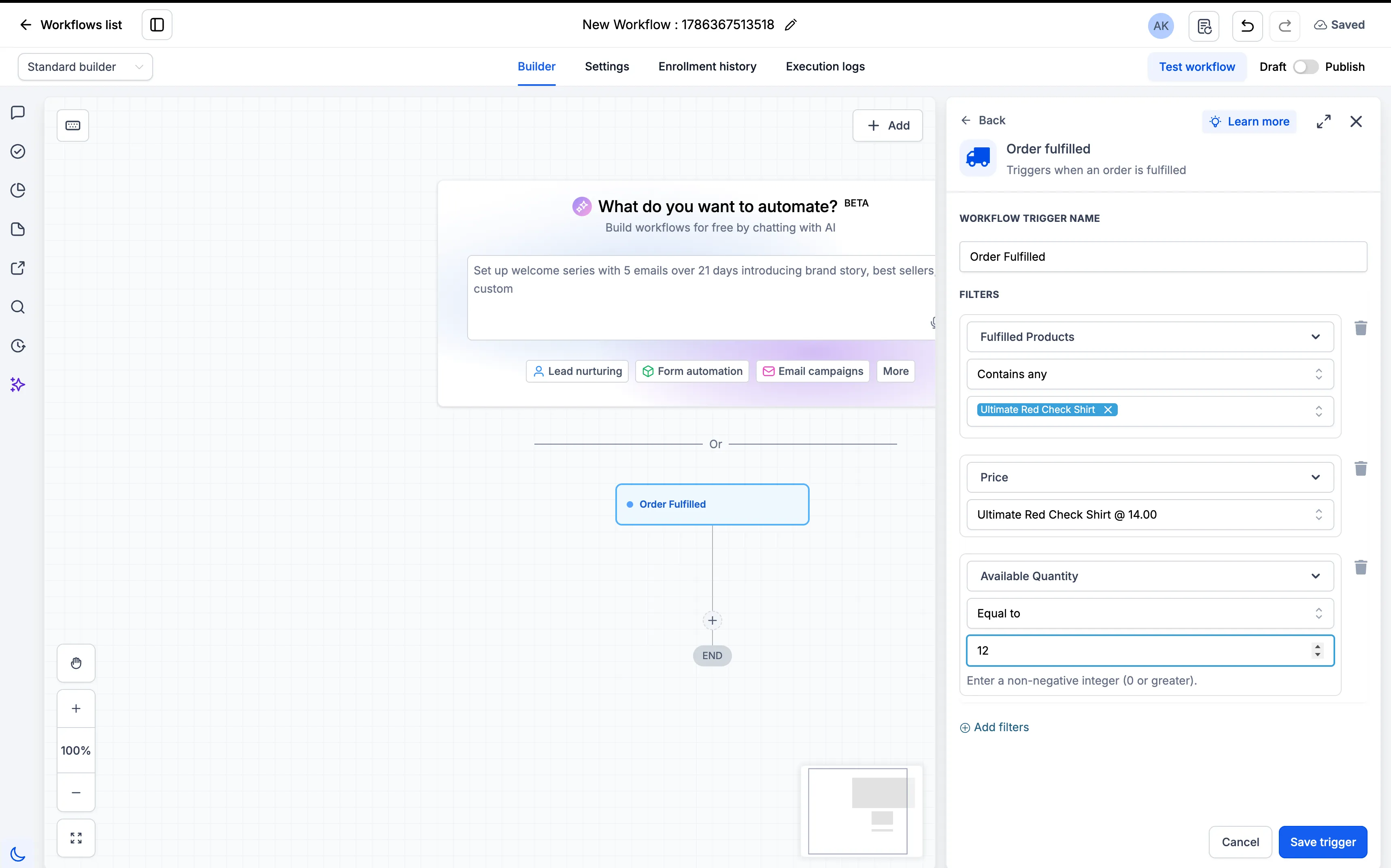Add a step with plus node
Screen dimensions: 1391x868
[712, 620]
